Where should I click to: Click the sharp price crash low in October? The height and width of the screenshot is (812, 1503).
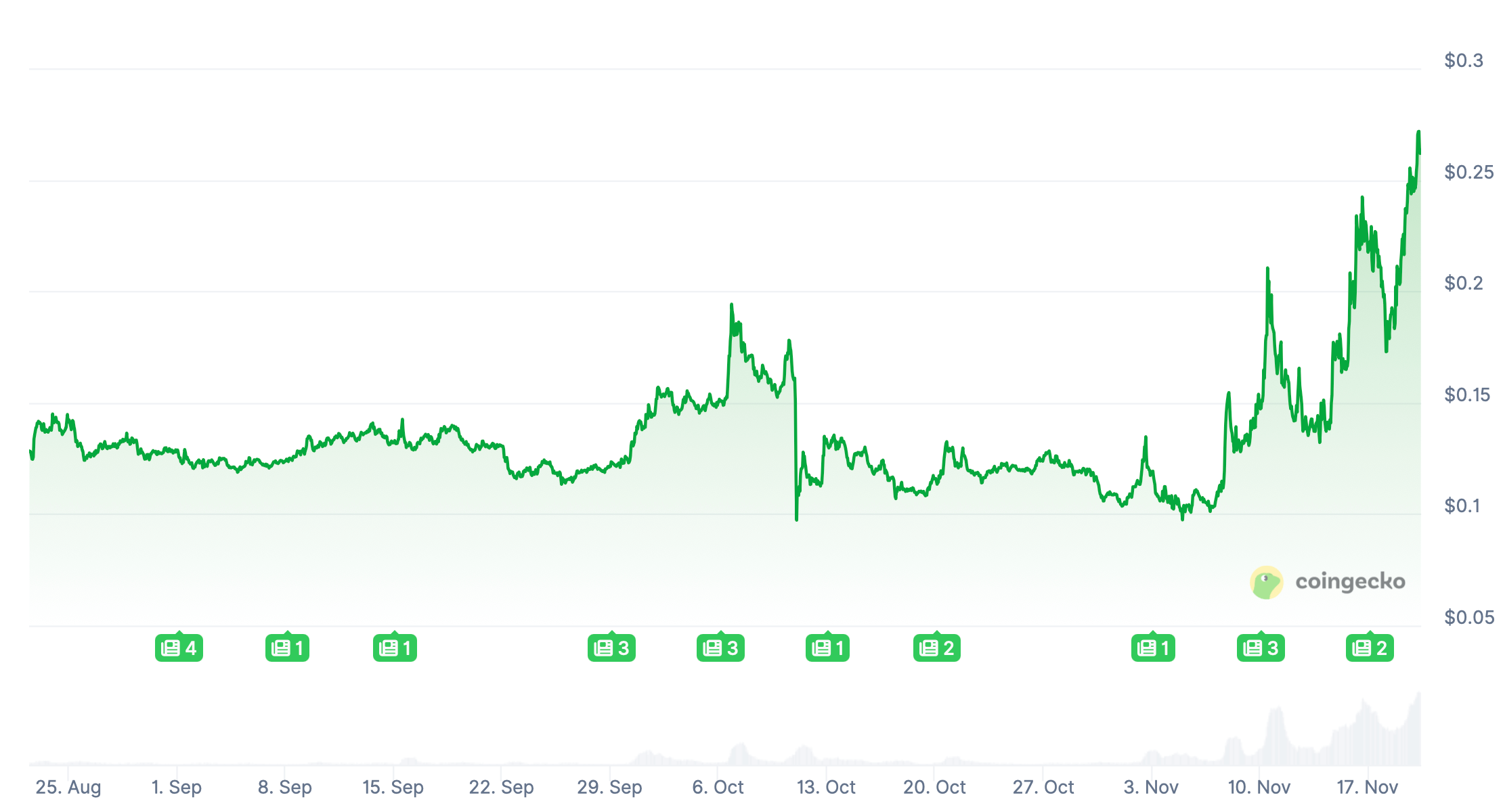click(x=796, y=519)
